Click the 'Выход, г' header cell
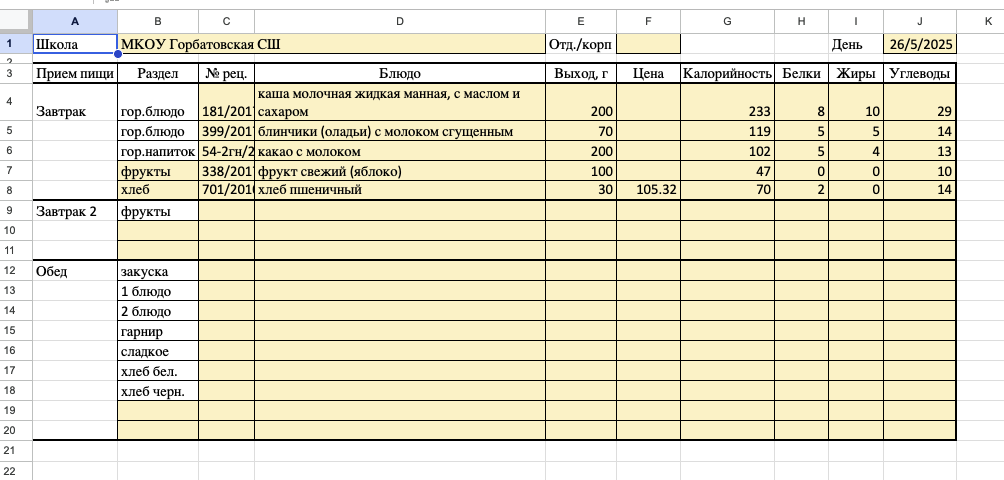This screenshot has width=1004, height=480. click(581, 73)
